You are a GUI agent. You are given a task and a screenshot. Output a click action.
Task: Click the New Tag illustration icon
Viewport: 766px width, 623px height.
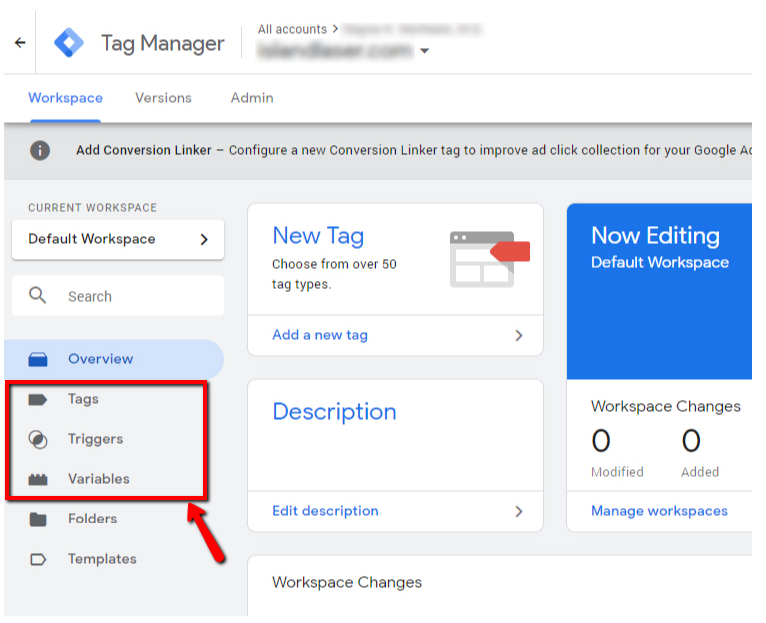(489, 259)
